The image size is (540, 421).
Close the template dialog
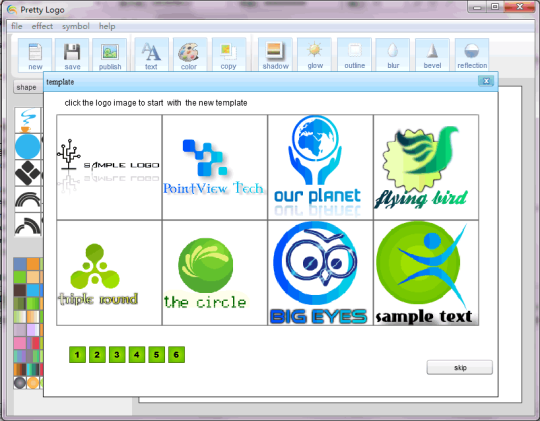coord(486,81)
